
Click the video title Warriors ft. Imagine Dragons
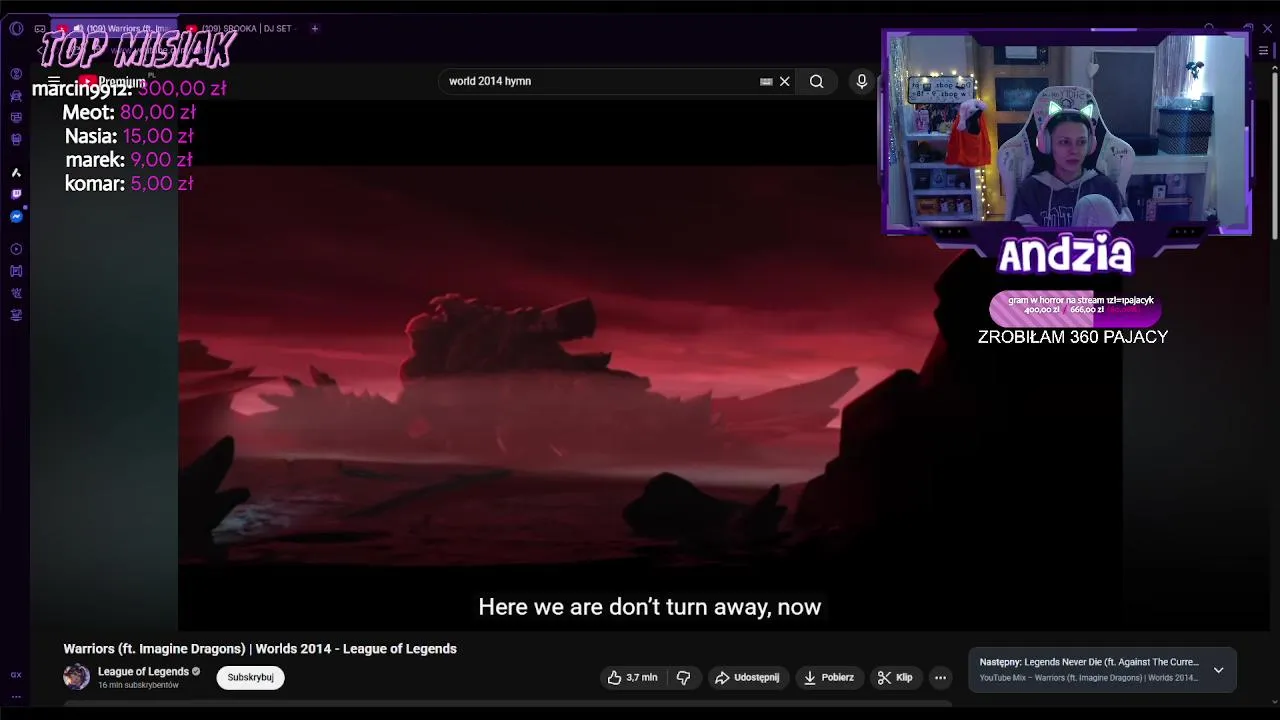[260, 649]
